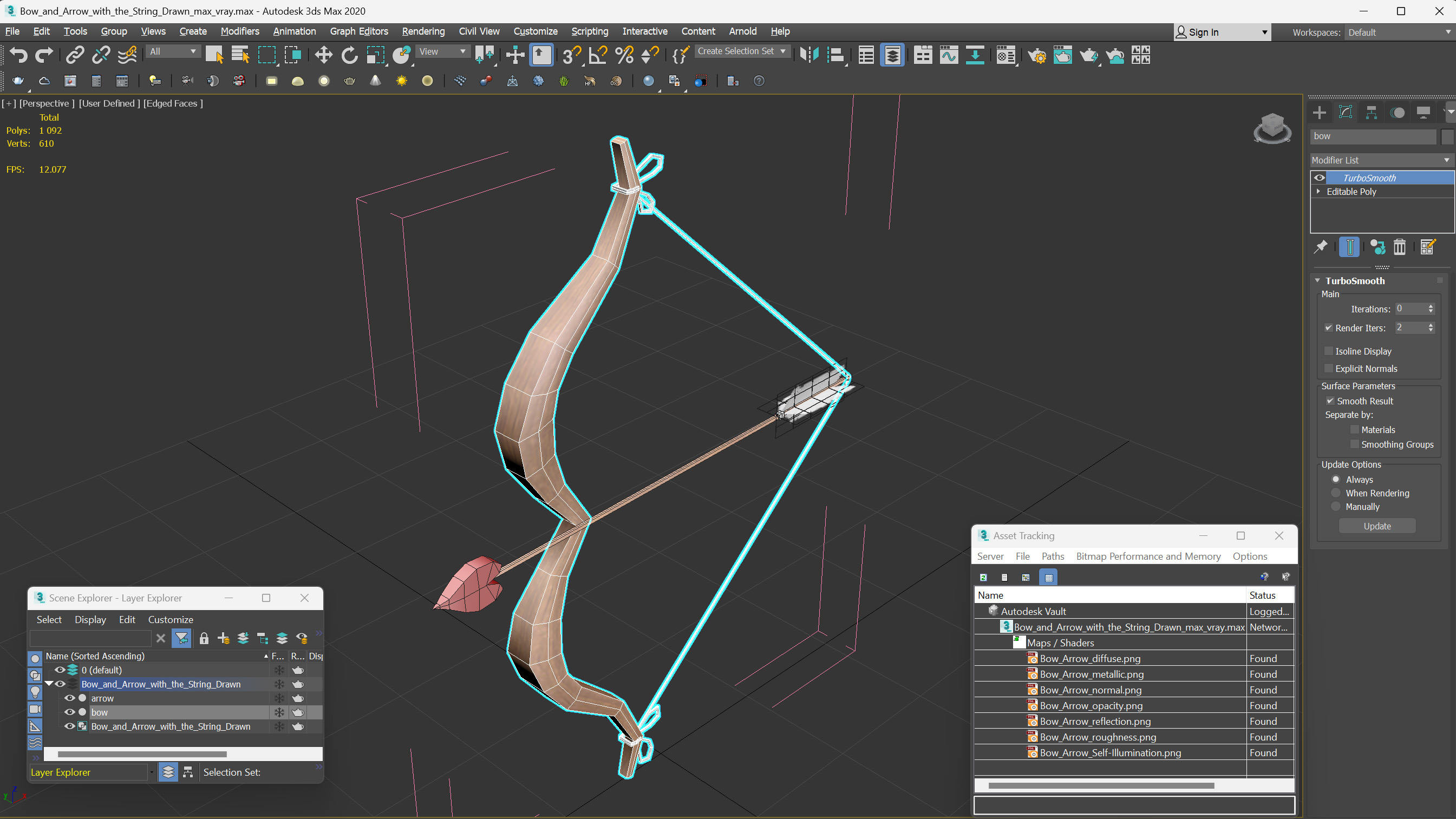Pin the modifier stack
The width and height of the screenshot is (1456, 819).
click(x=1321, y=247)
